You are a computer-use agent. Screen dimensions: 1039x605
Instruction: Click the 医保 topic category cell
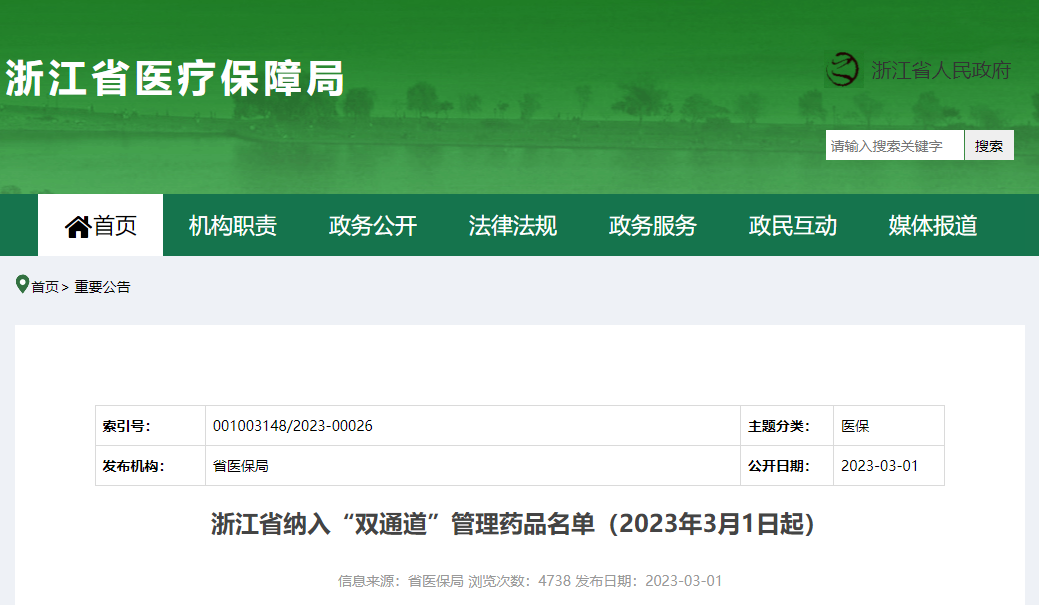click(889, 425)
